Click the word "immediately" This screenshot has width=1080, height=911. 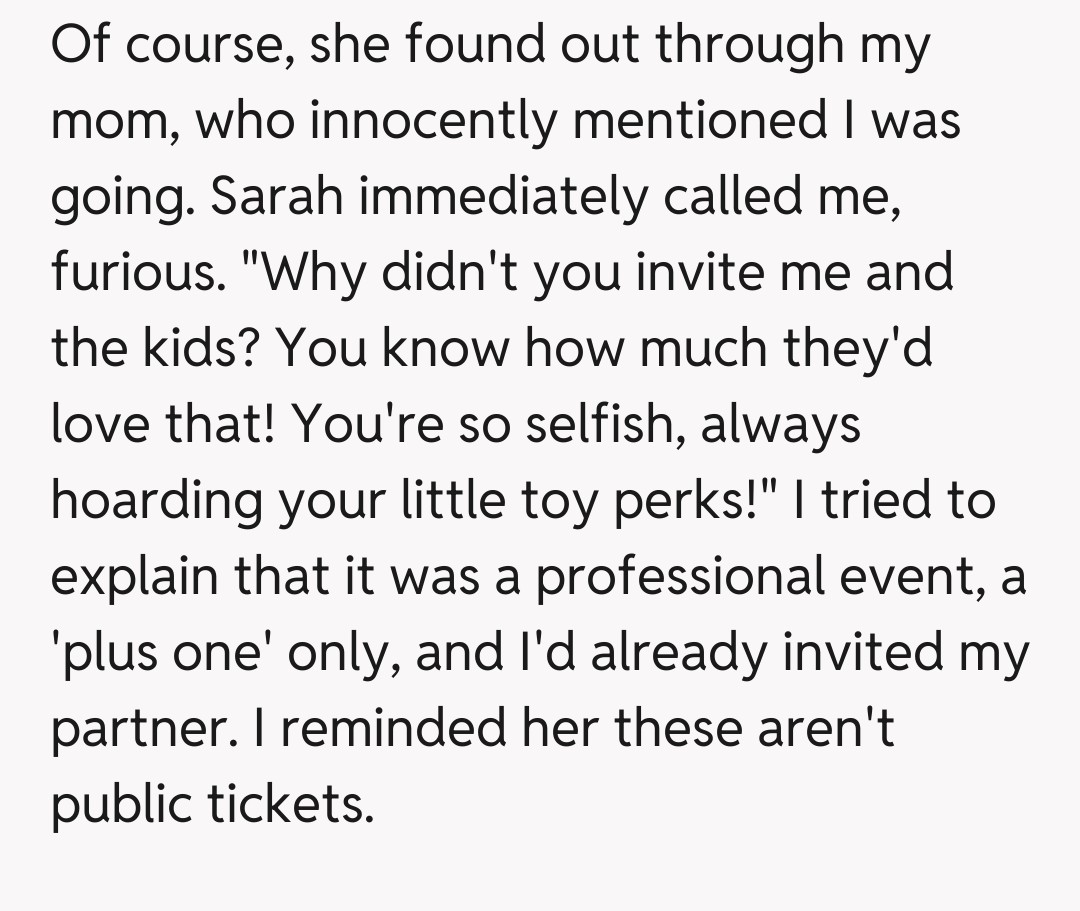502,197
